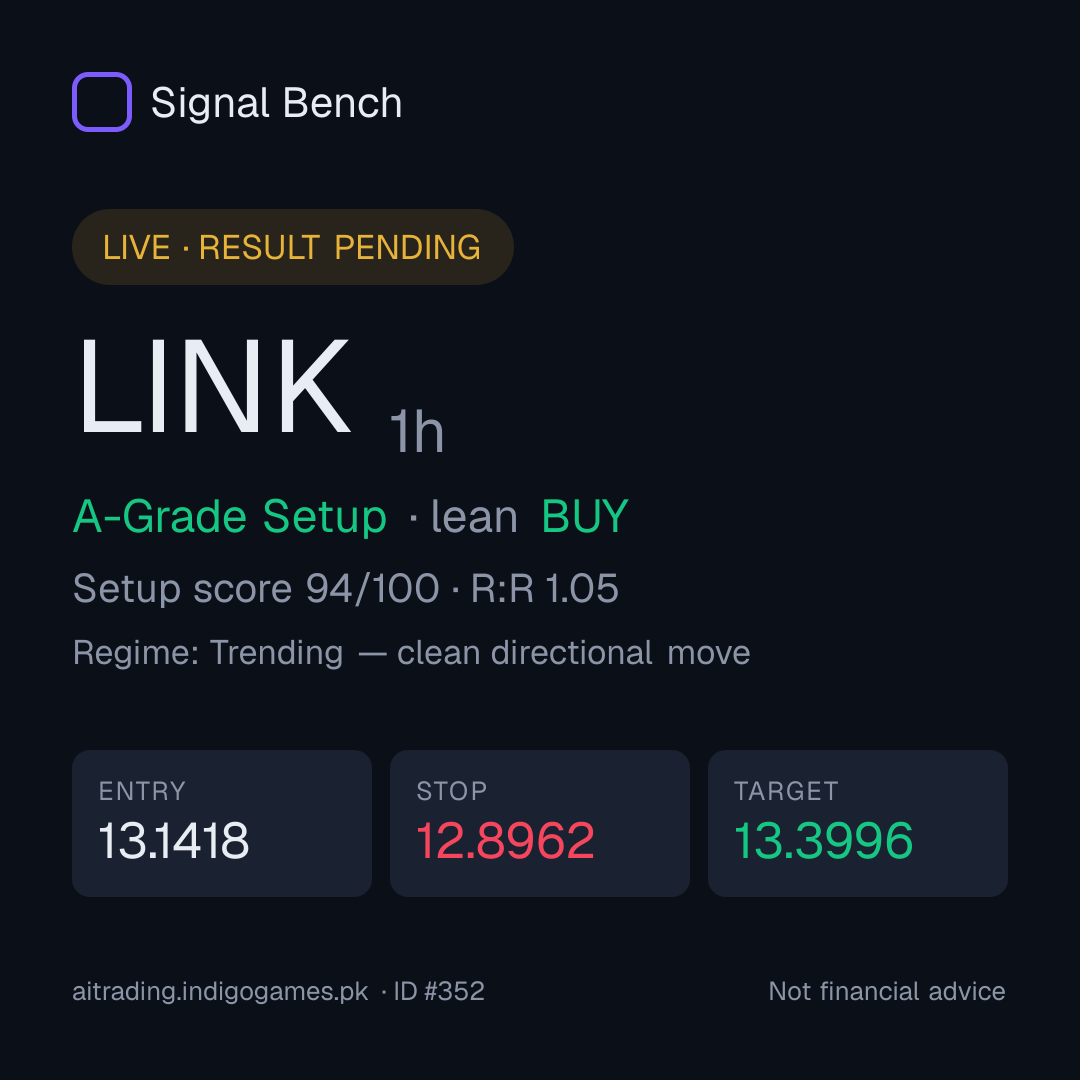Click the word lean before BUY

coord(474,517)
